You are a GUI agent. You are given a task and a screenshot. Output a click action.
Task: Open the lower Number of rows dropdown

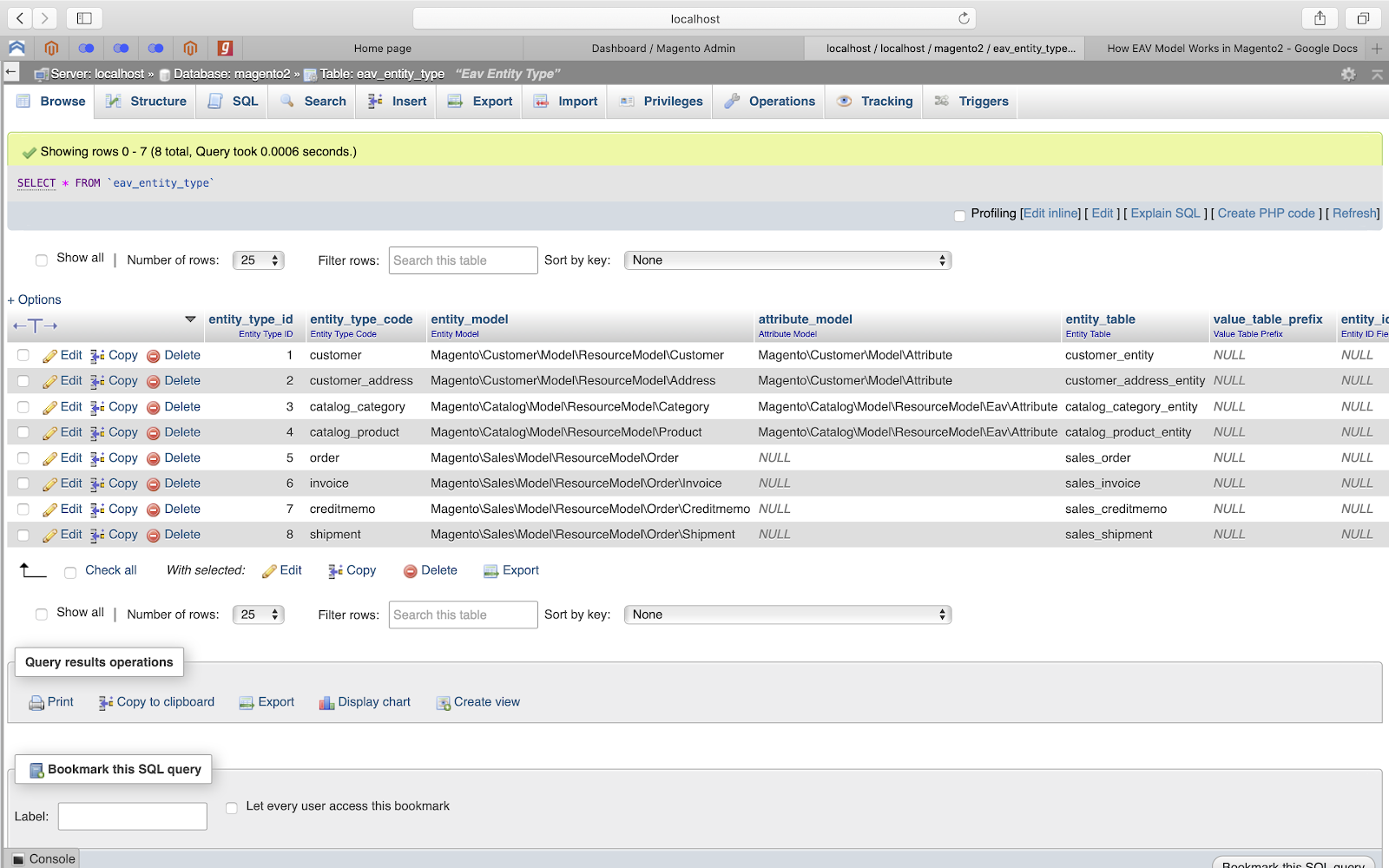coord(259,615)
